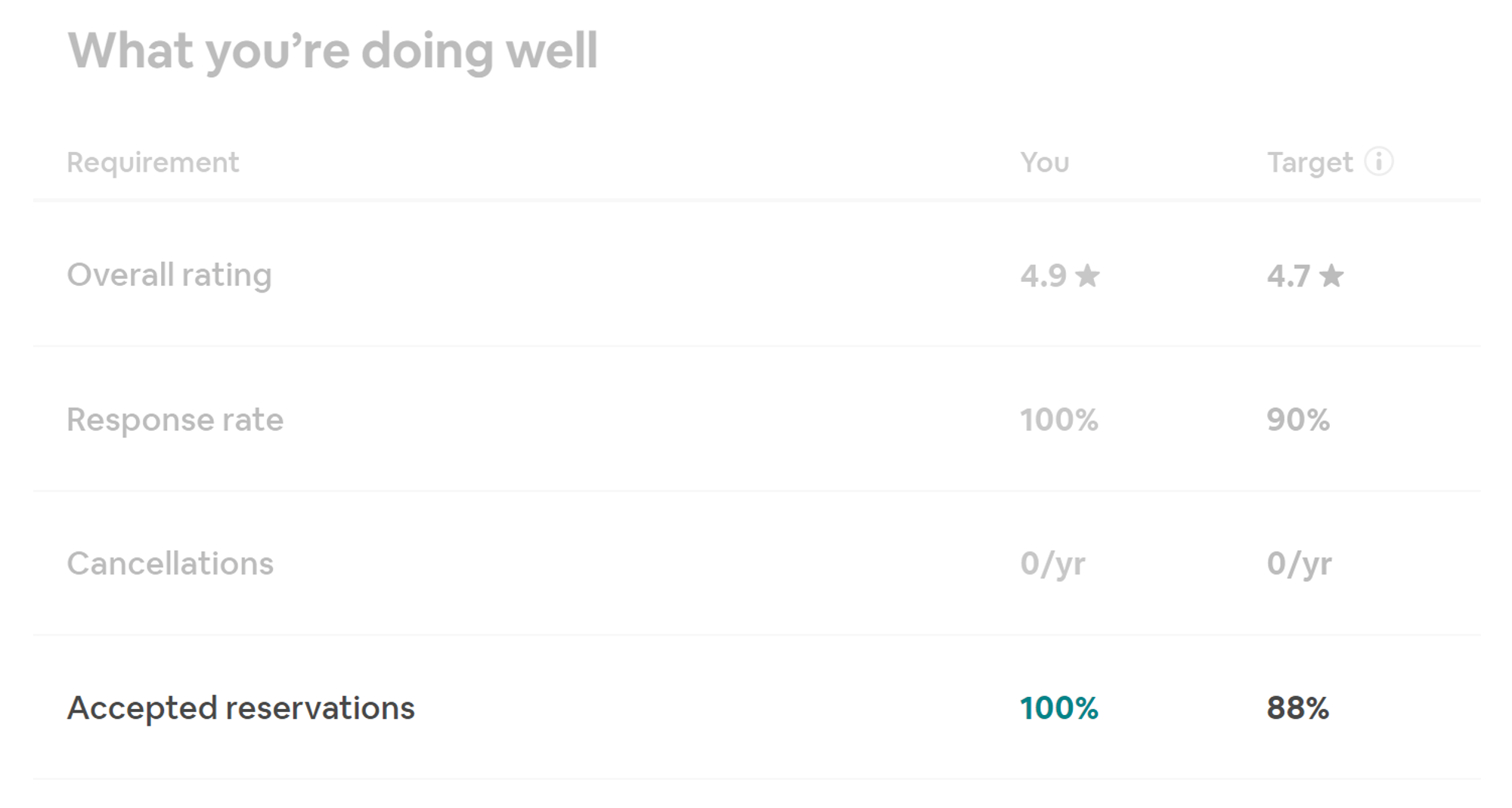Click the star icon beside 4.7 target

[x=1331, y=275]
